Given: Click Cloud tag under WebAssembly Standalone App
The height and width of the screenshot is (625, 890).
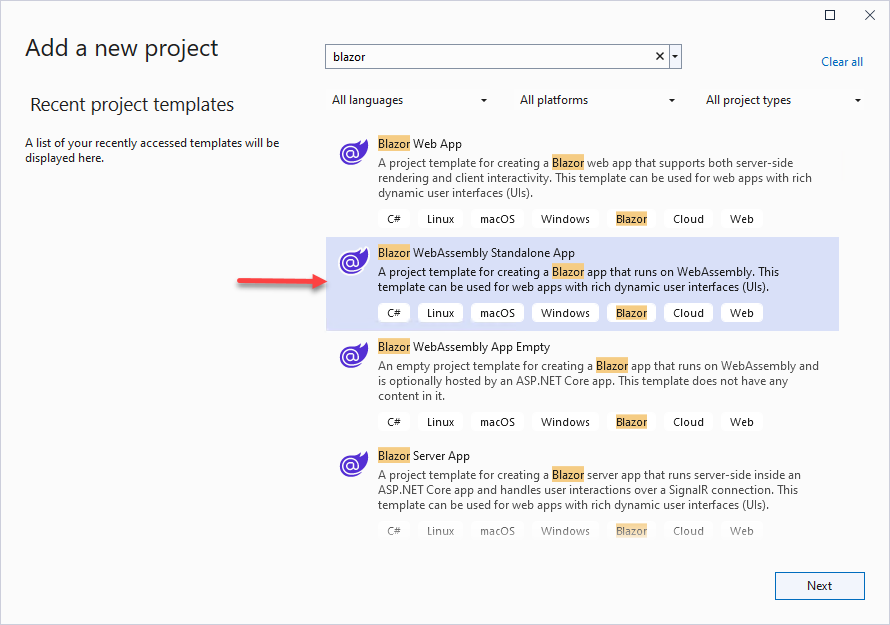Looking at the screenshot, I should (x=688, y=313).
